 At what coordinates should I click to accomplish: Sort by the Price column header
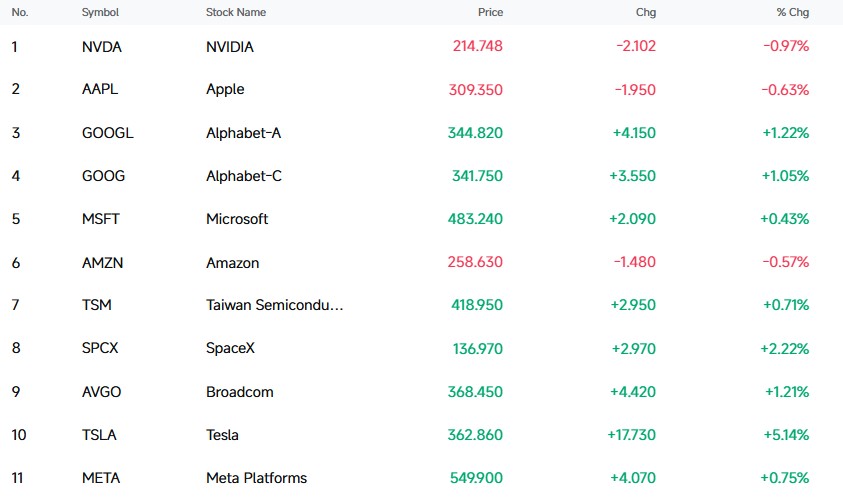490,12
